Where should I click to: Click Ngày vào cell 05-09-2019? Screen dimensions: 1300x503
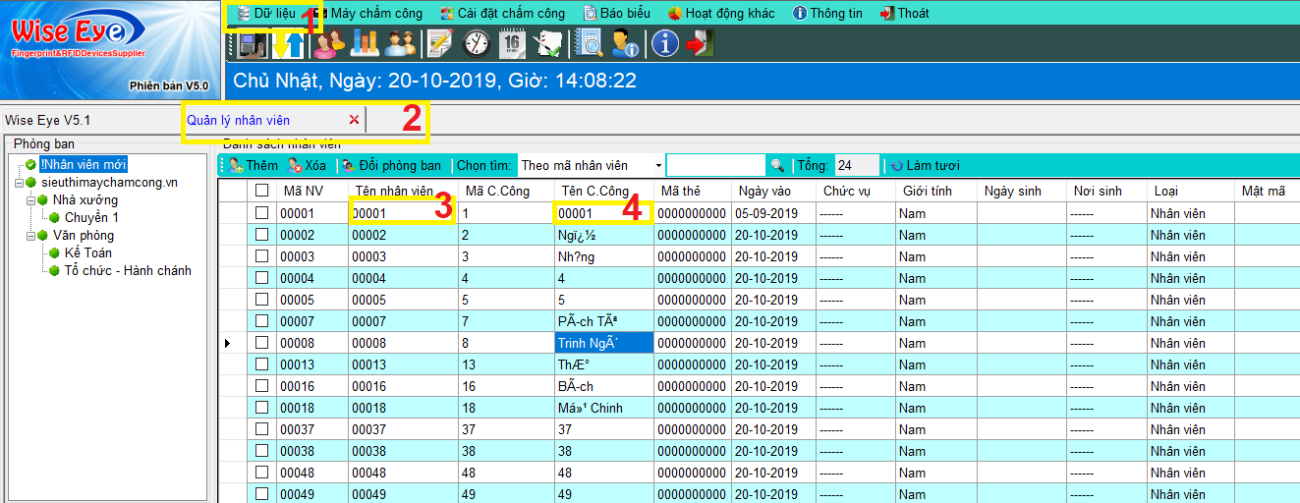[774, 213]
